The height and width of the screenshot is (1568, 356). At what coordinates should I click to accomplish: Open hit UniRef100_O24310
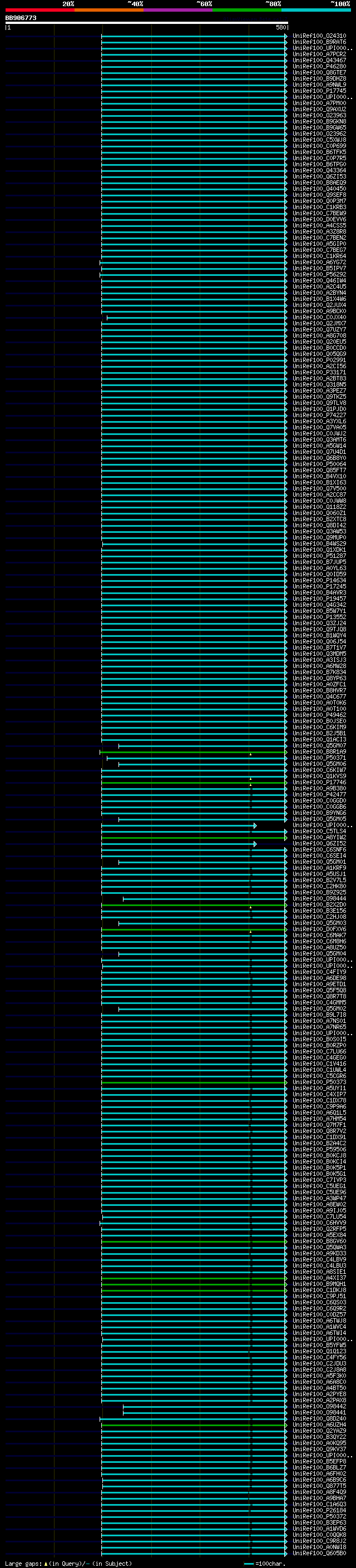[319, 36]
